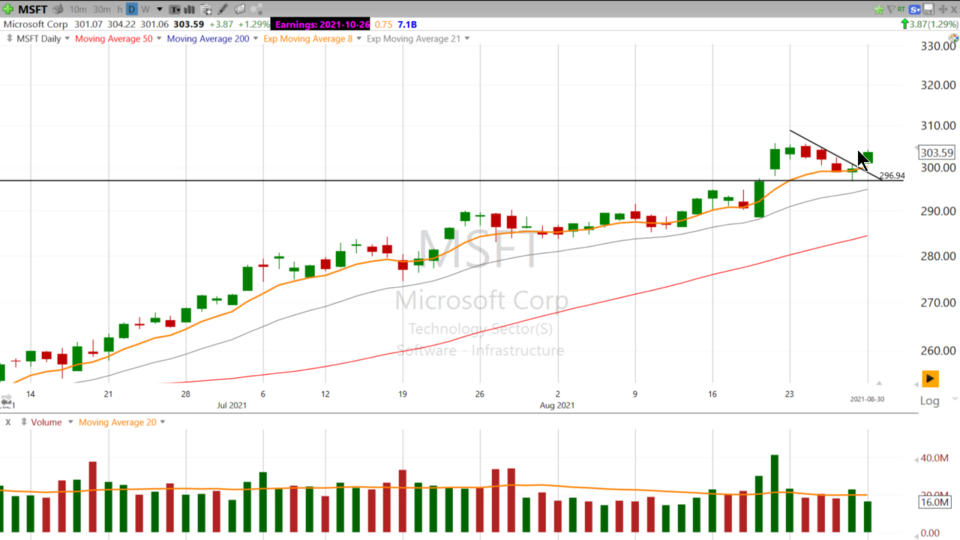Image resolution: width=960 pixels, height=540 pixels.
Task: Click the Moving Average 200 legend label
Action: 208,39
